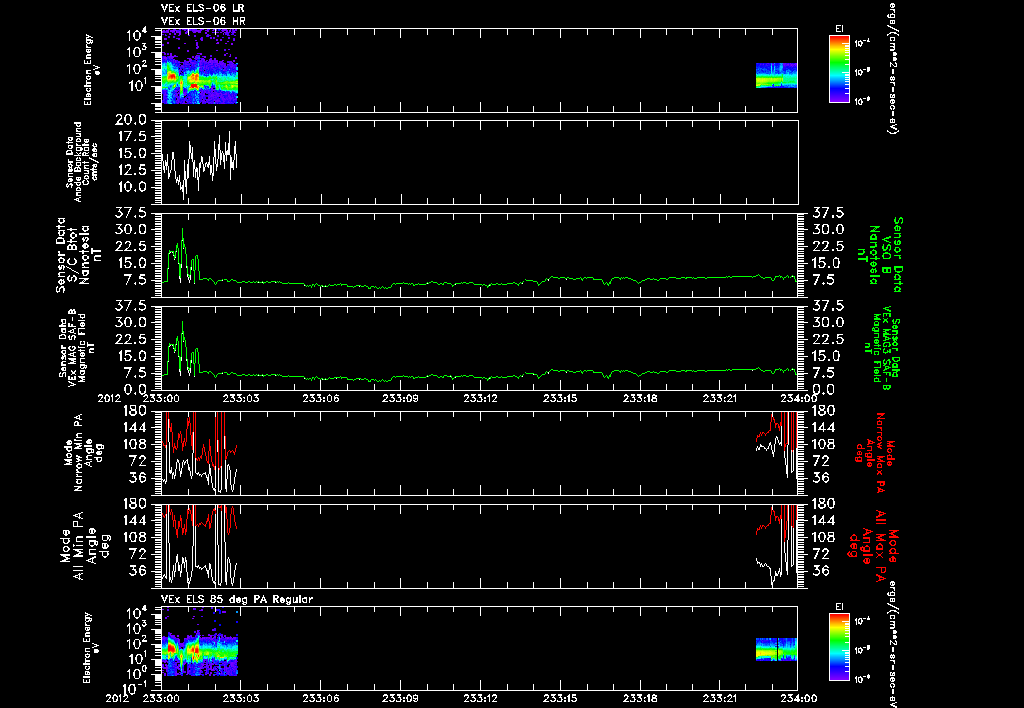Click the VEx ELS-06 LR title text
Viewport: 1024px width, 708px height.
(x=203, y=8)
